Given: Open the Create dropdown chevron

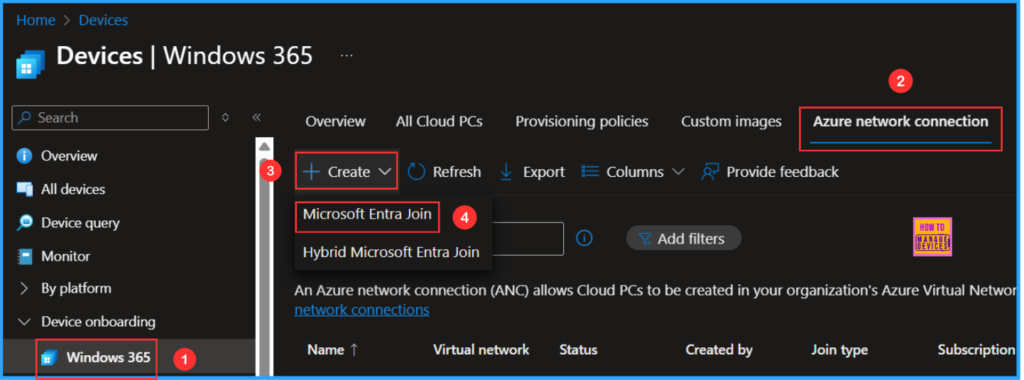Looking at the screenshot, I should coord(385,172).
